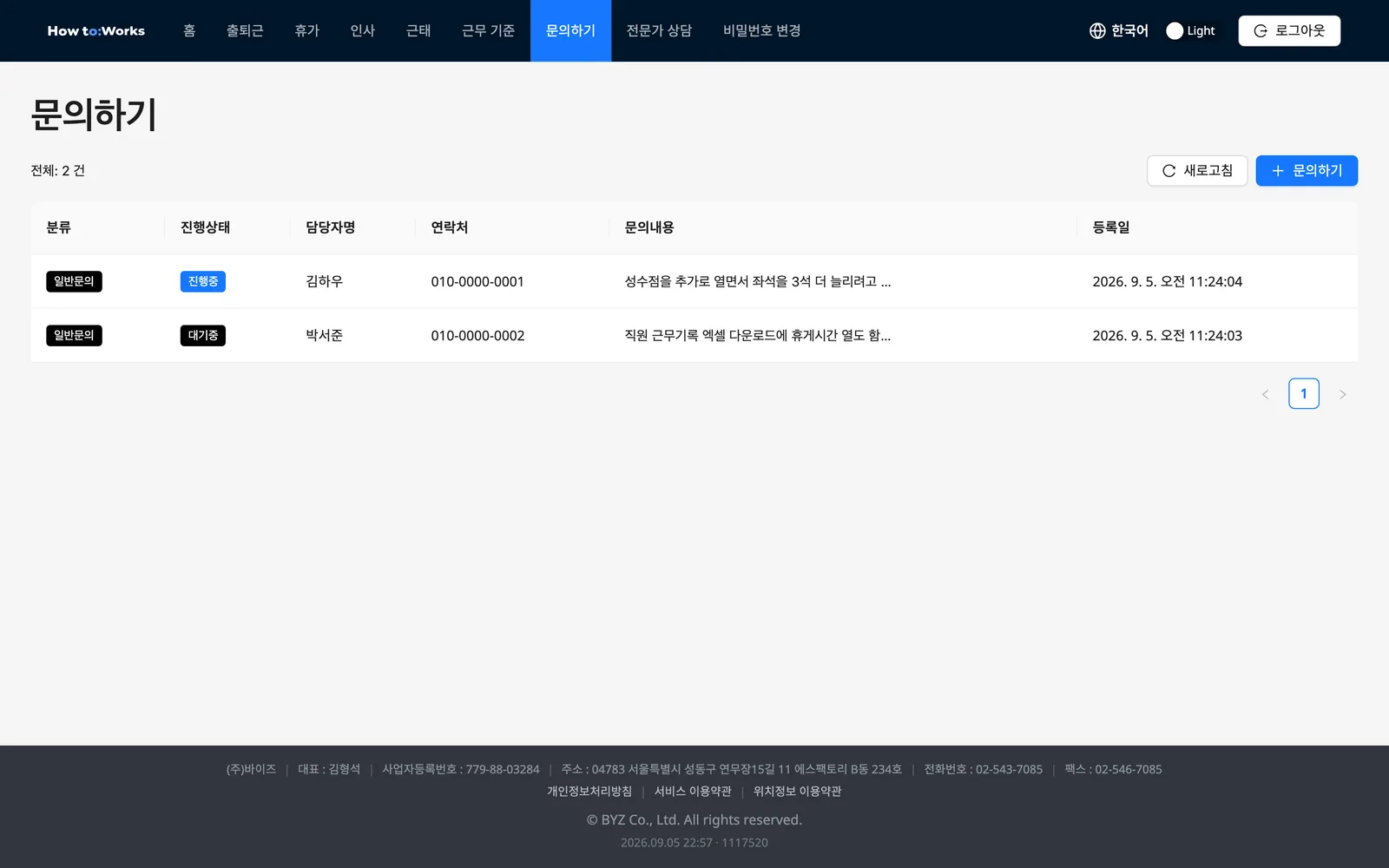Click the date ending 11:24:03

pos(1167,335)
